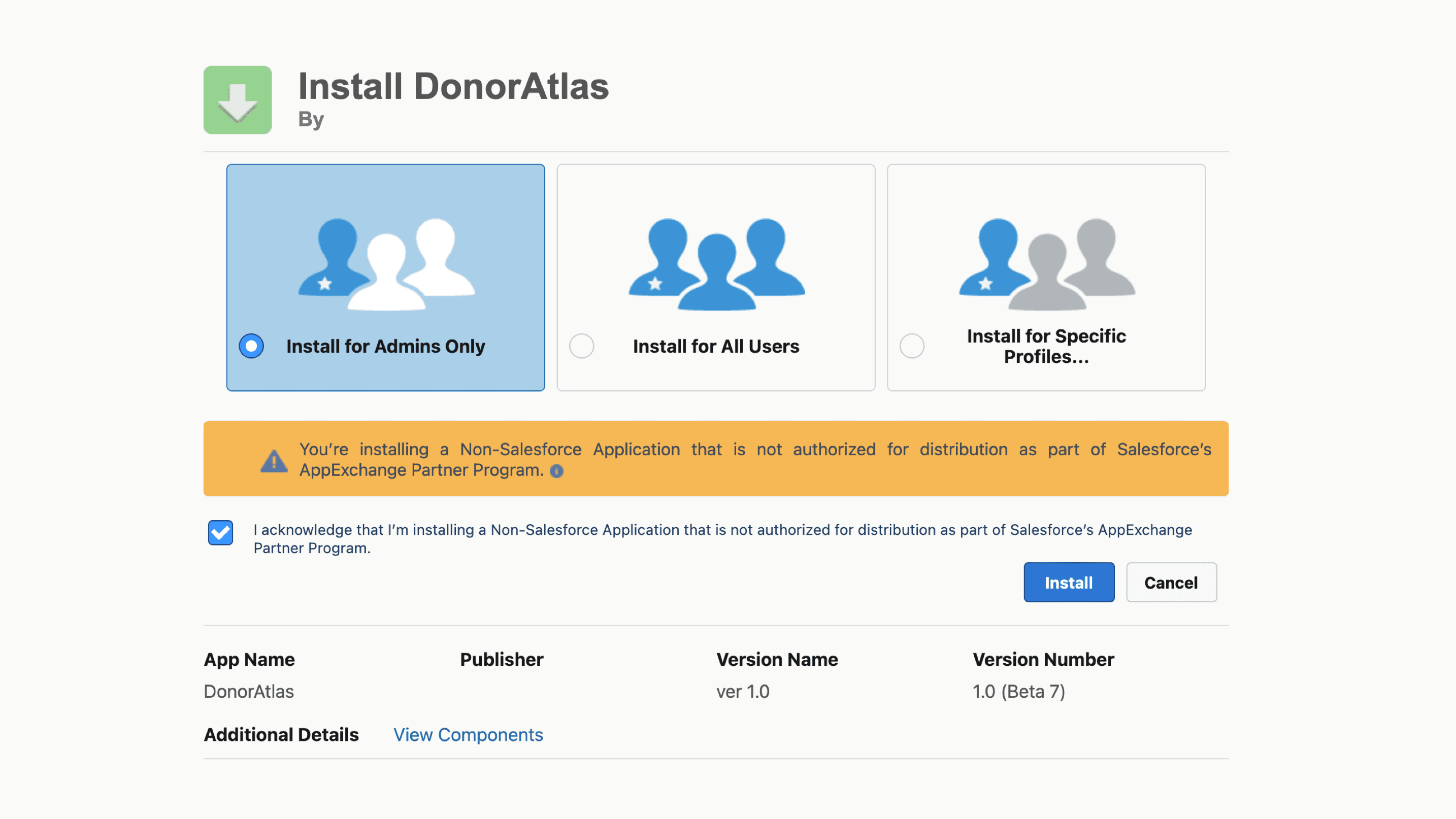Select Install for Specific Profiles
The image size is (1456, 819).
click(x=912, y=346)
